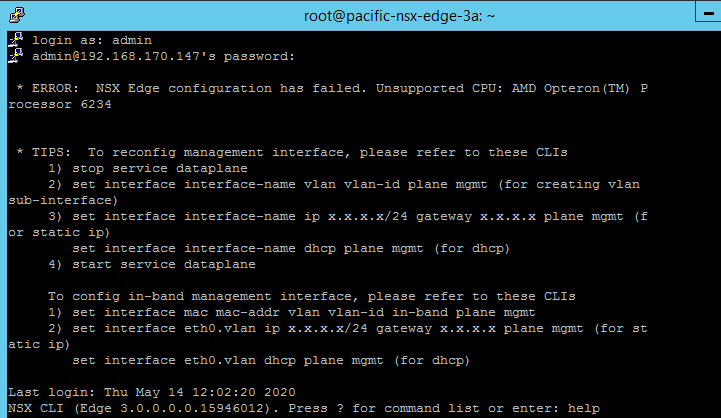Click the PuTTY icon beside the password prompt
Viewport: 721px width, 418px height.
pos(15,56)
